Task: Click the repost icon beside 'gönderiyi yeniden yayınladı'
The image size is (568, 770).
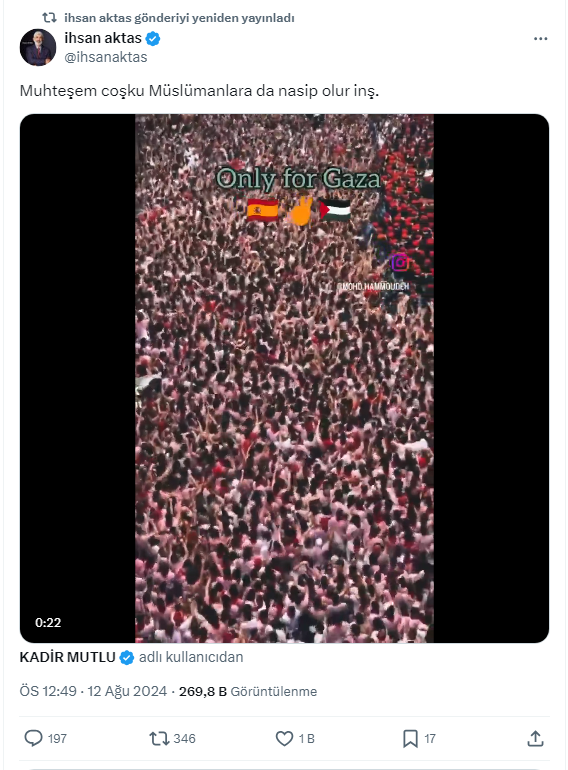Action: coord(50,18)
